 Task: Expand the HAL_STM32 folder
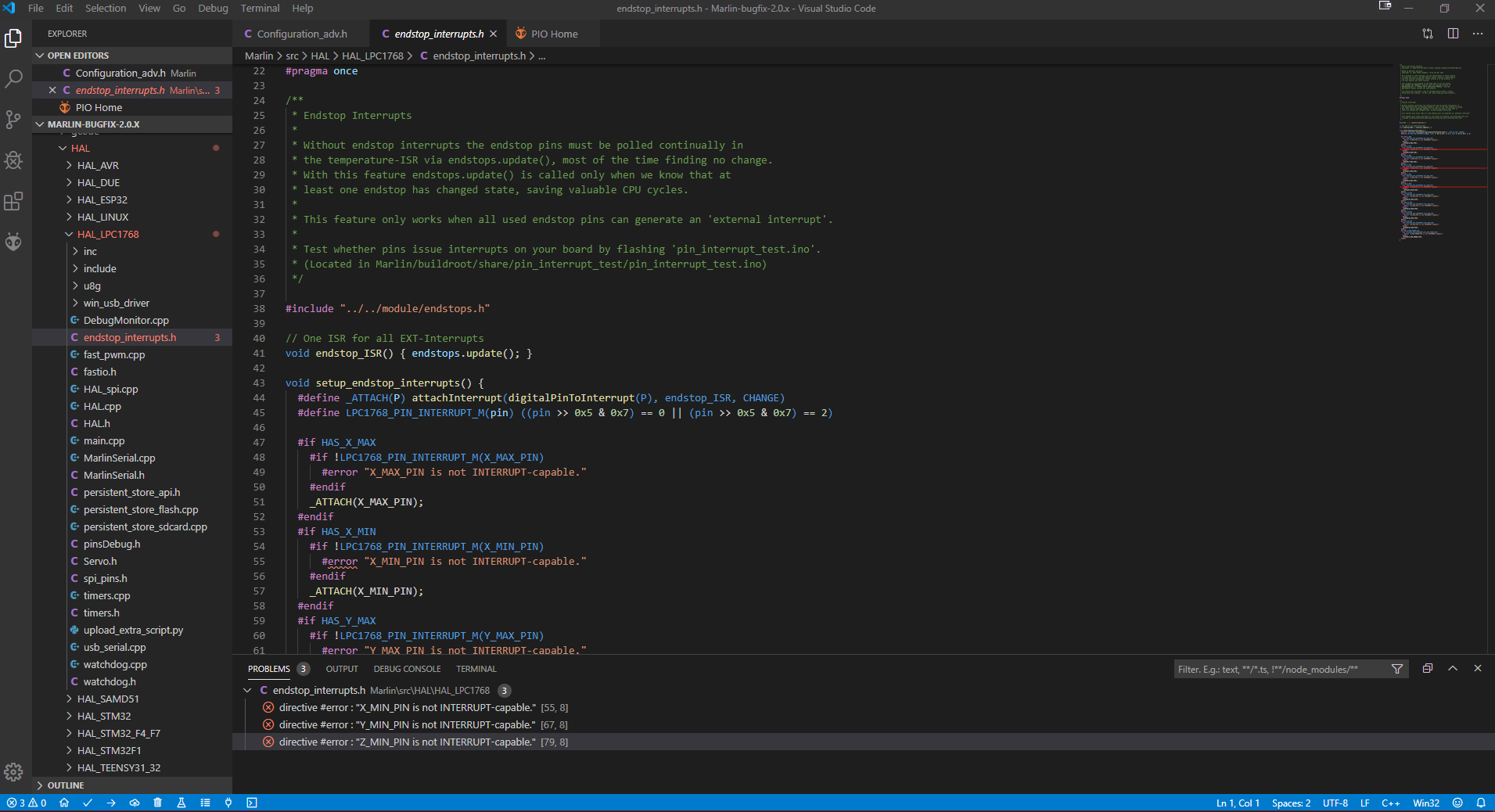(x=103, y=716)
